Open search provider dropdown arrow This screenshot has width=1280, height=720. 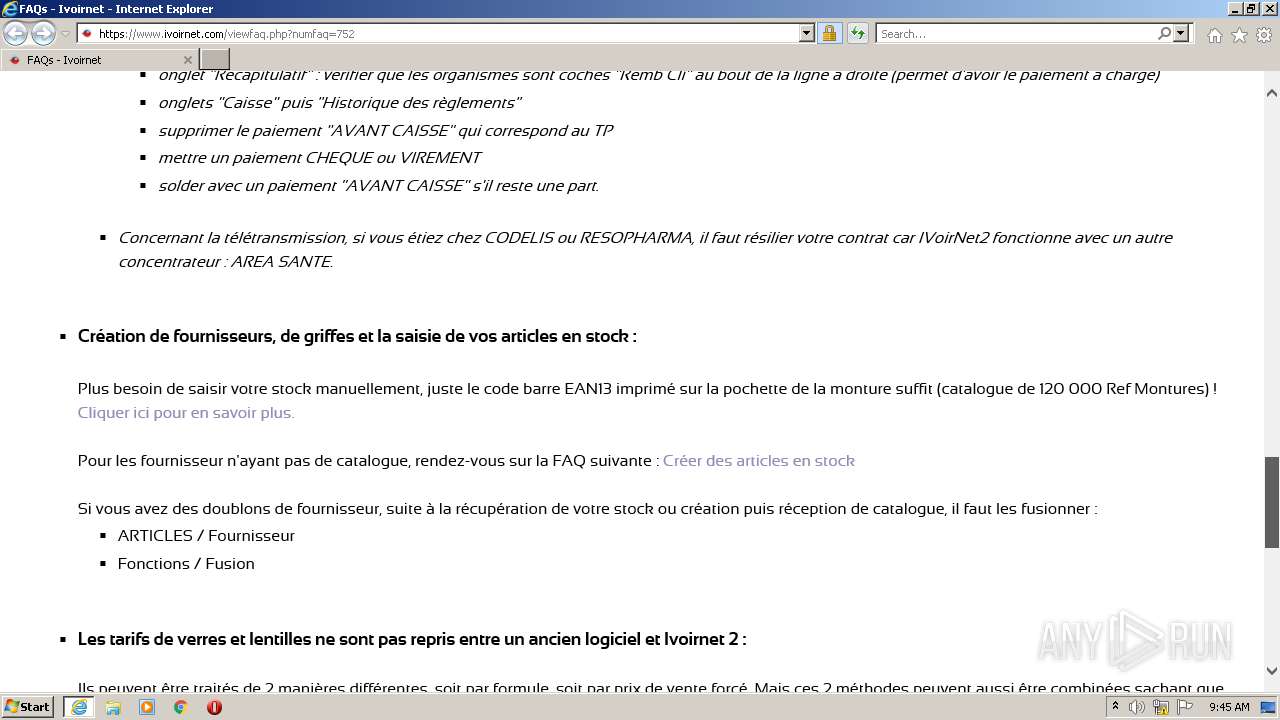1181,34
